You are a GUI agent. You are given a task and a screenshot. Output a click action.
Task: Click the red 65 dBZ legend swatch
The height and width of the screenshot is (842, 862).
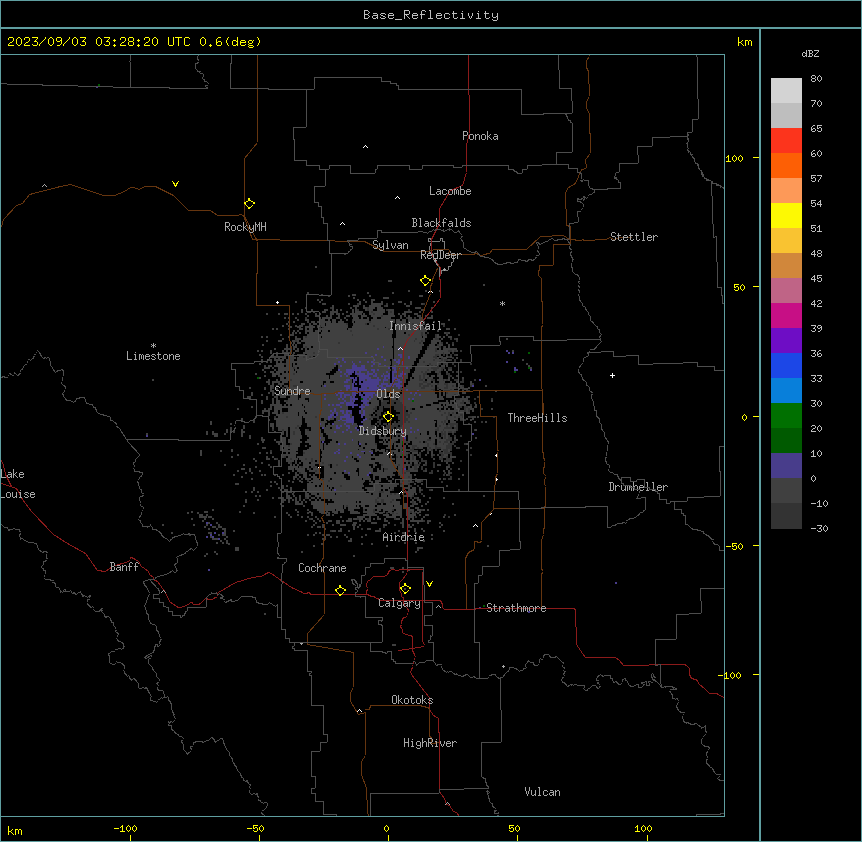point(786,140)
